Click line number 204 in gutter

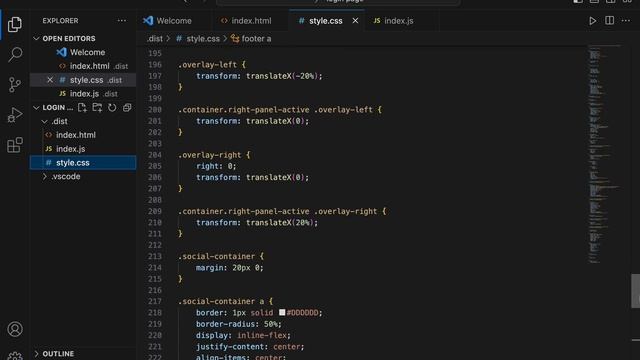(155, 155)
